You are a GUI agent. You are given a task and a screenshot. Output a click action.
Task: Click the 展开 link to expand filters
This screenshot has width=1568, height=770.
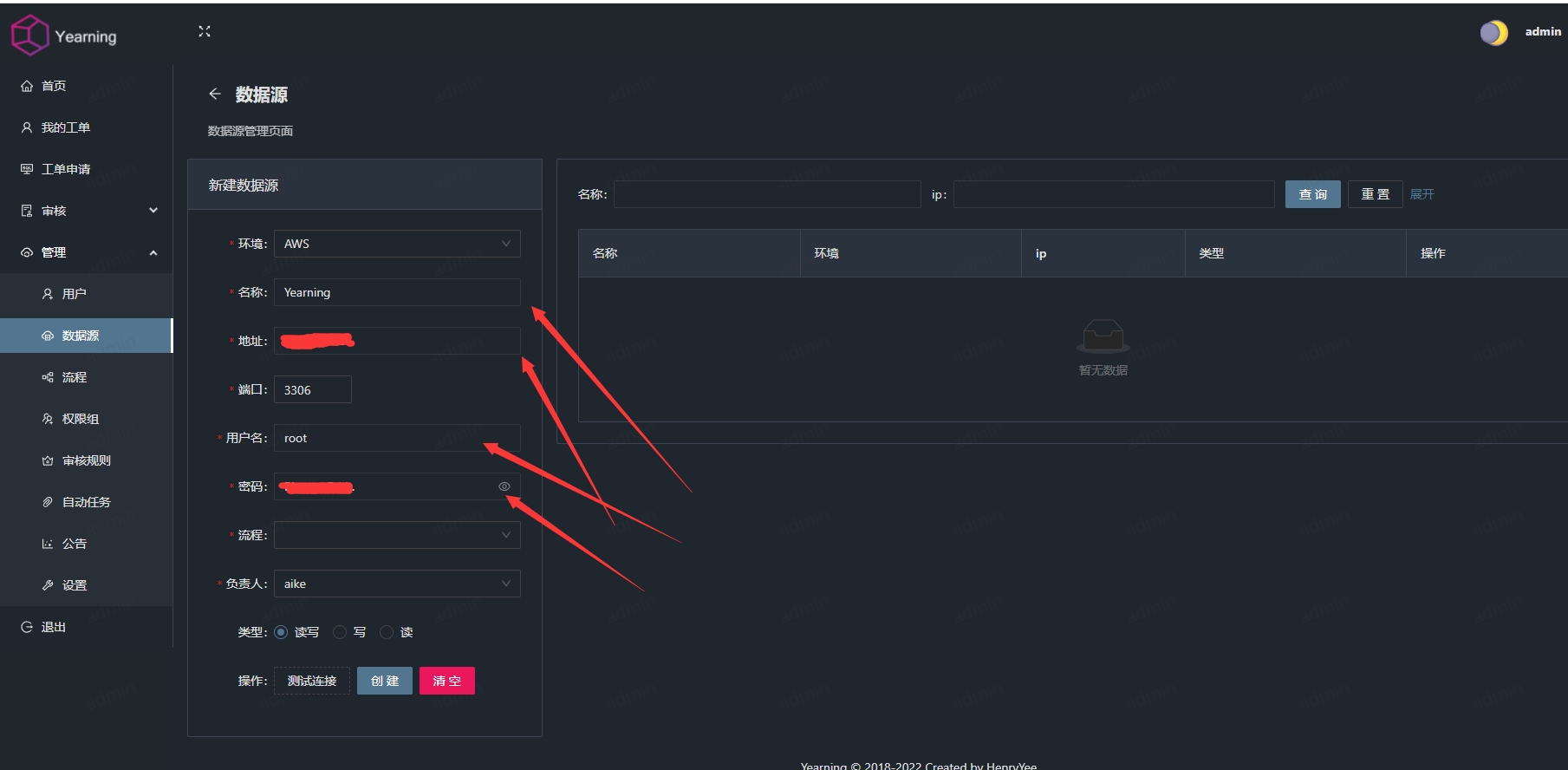click(1422, 194)
